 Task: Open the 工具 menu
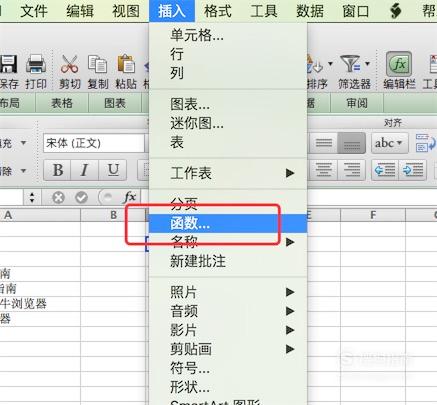[264, 11]
